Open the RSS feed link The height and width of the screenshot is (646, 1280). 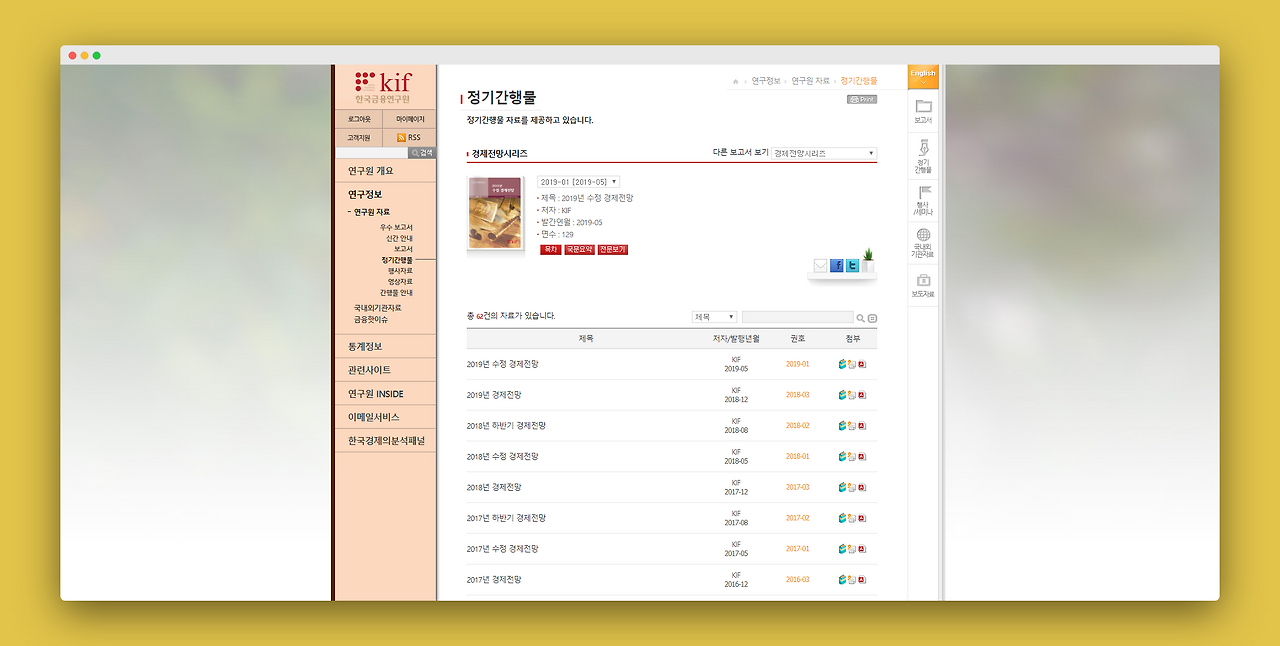[409, 137]
